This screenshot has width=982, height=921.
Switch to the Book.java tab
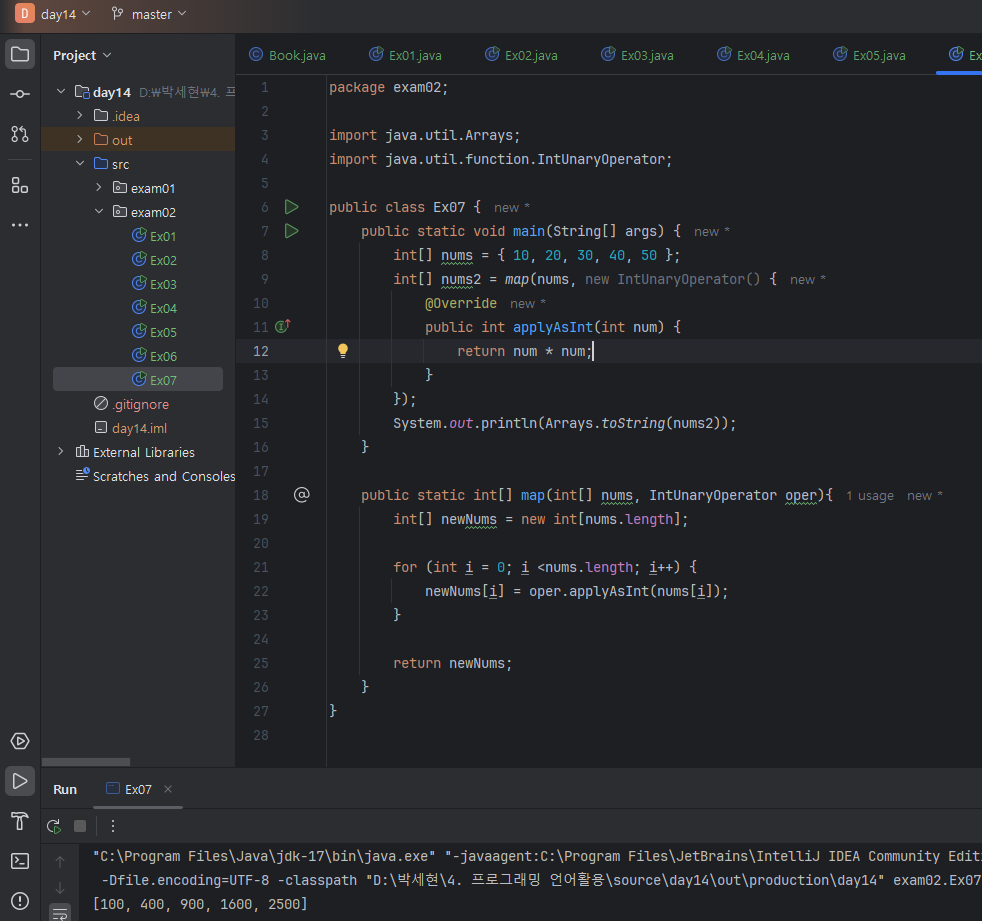coord(287,55)
